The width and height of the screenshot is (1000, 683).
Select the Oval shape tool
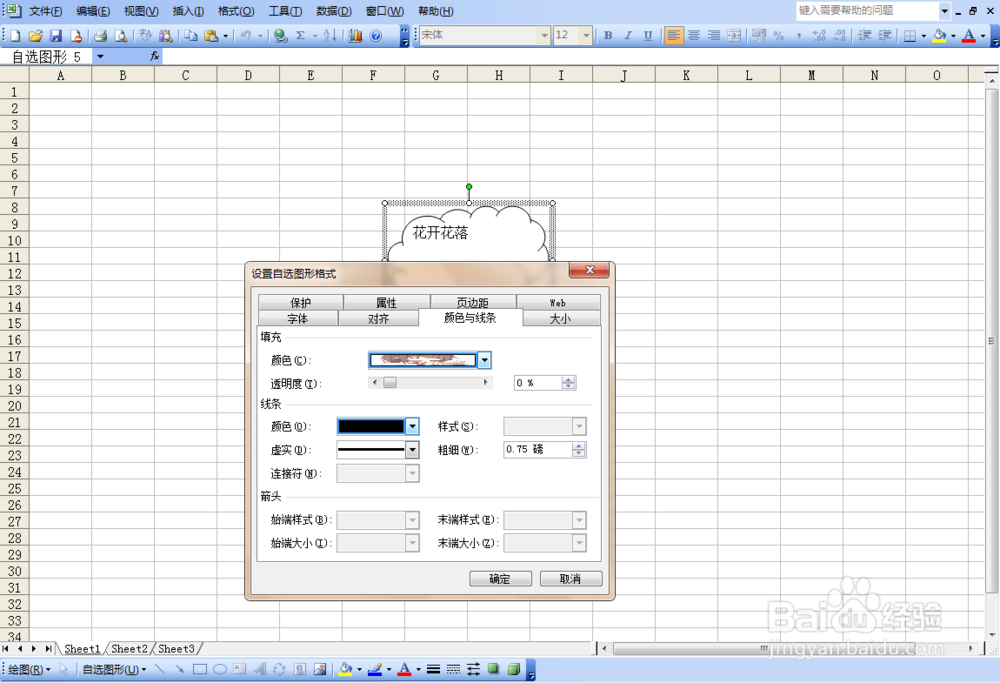click(219, 670)
